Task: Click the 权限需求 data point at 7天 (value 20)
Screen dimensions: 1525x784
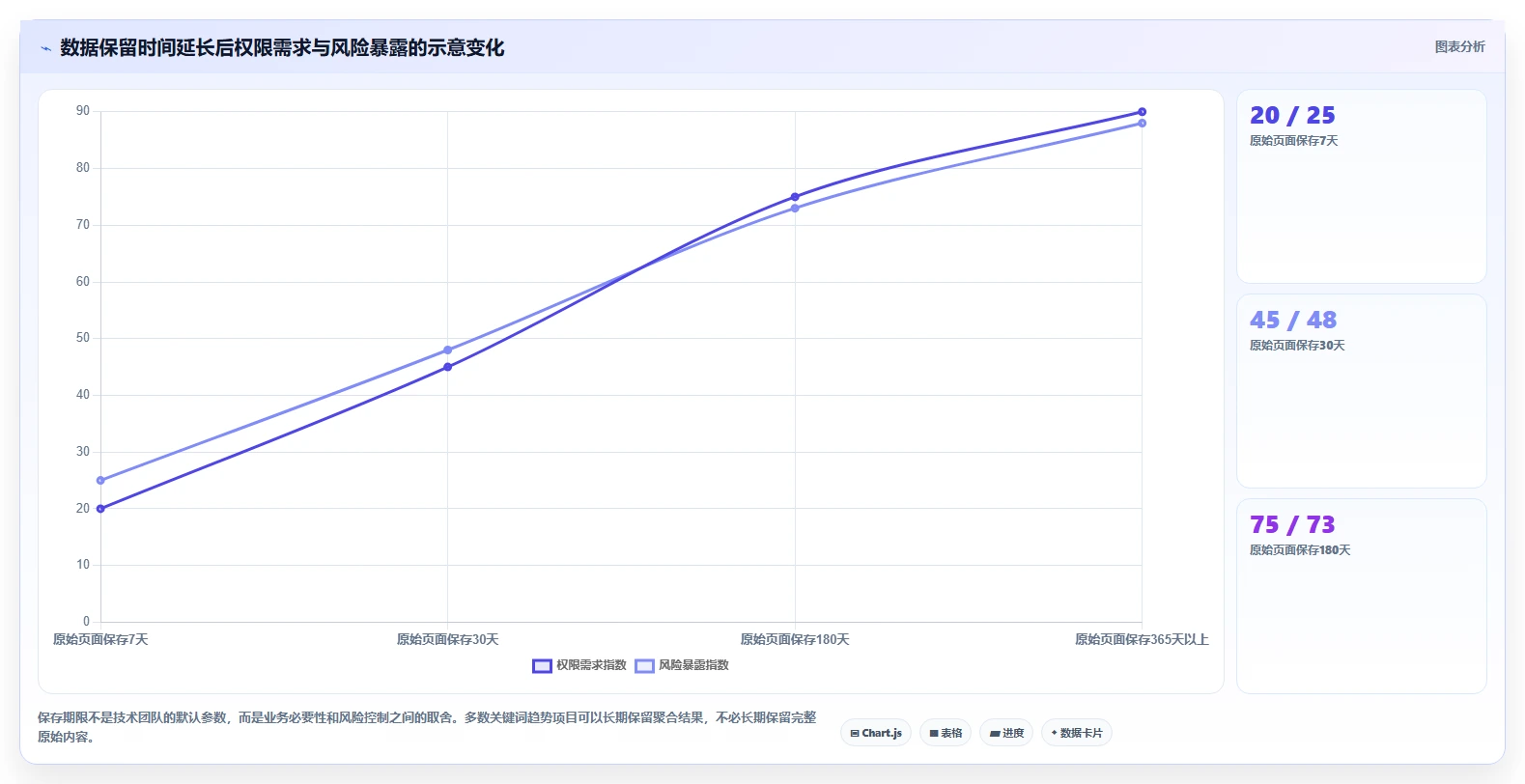Action: click(x=100, y=509)
